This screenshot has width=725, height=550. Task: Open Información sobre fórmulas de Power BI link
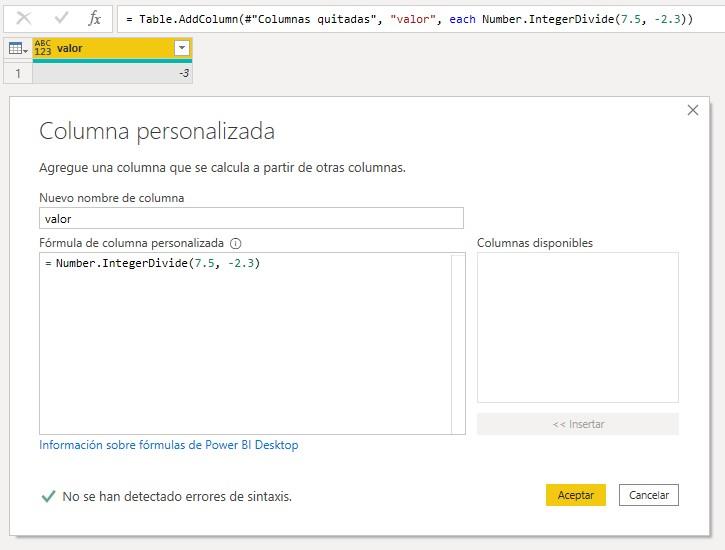tap(168, 445)
